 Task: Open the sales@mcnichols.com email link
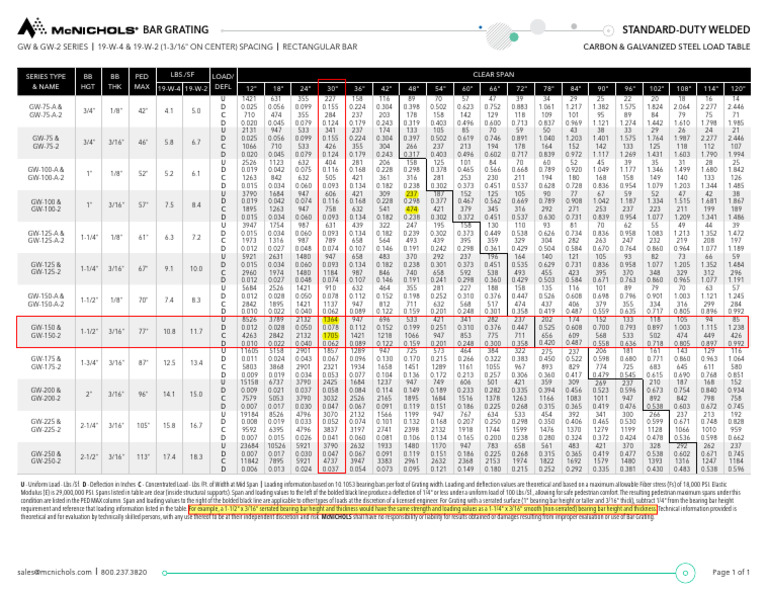pyautogui.click(x=54, y=572)
